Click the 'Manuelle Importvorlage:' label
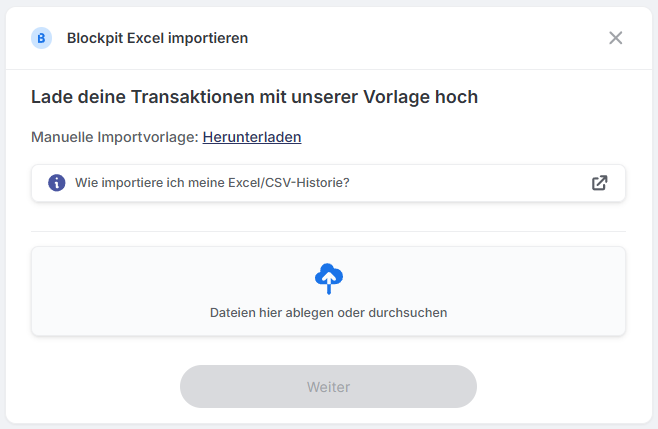 [115, 137]
